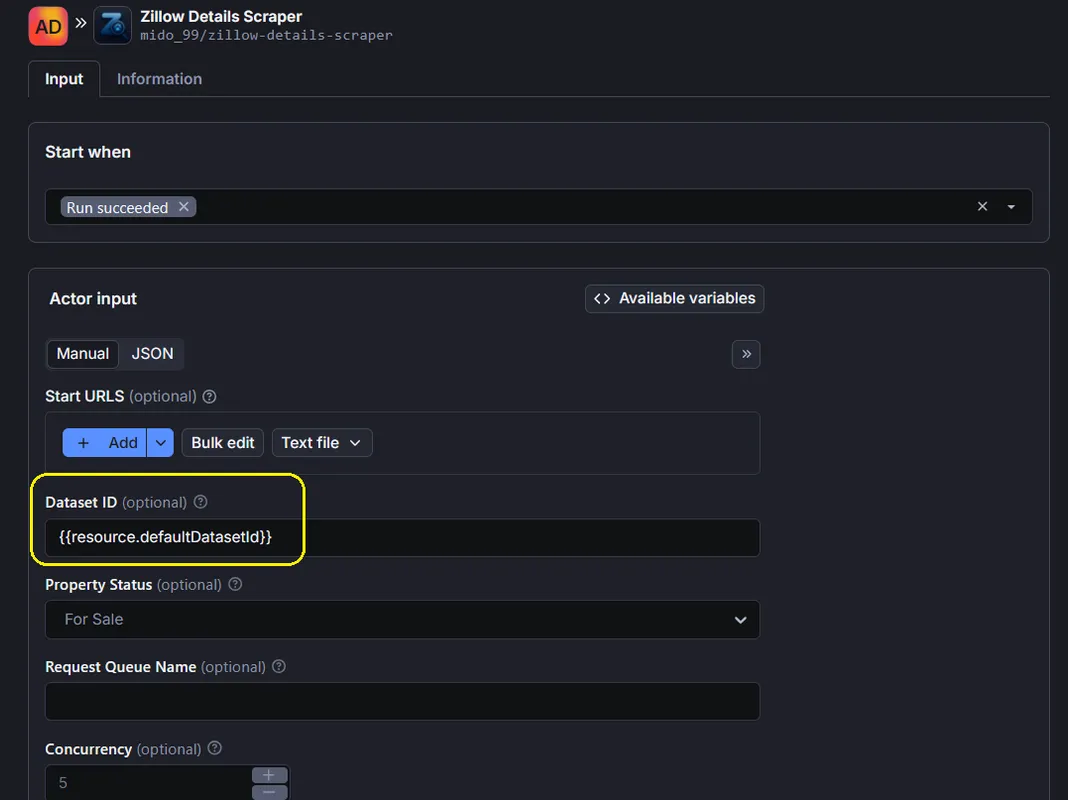Show help for Concurrency
This screenshot has height=800, width=1068.
point(215,748)
